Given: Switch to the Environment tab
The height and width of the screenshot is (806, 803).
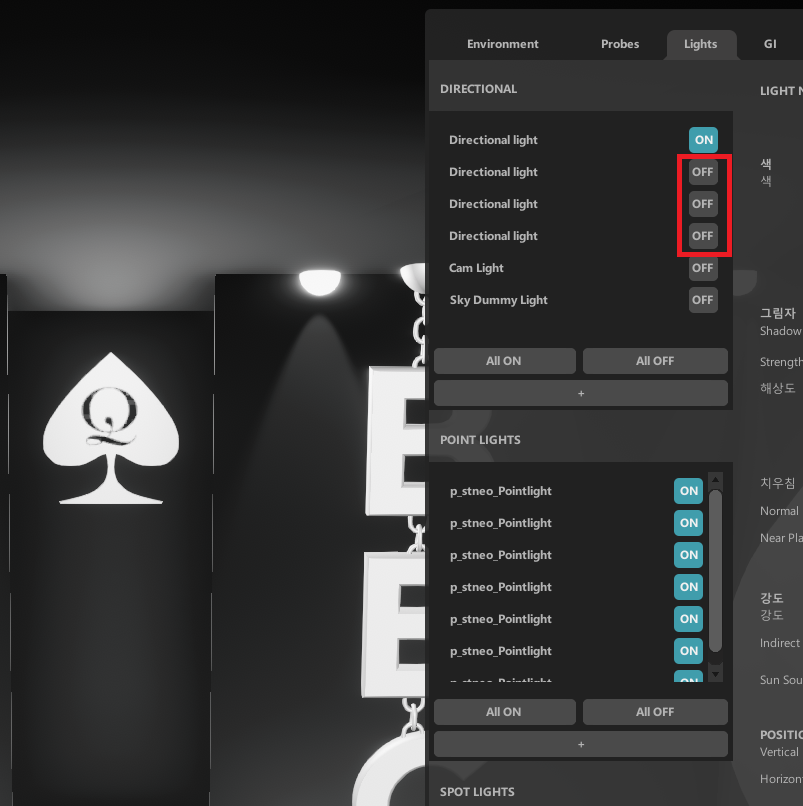Looking at the screenshot, I should [502, 44].
